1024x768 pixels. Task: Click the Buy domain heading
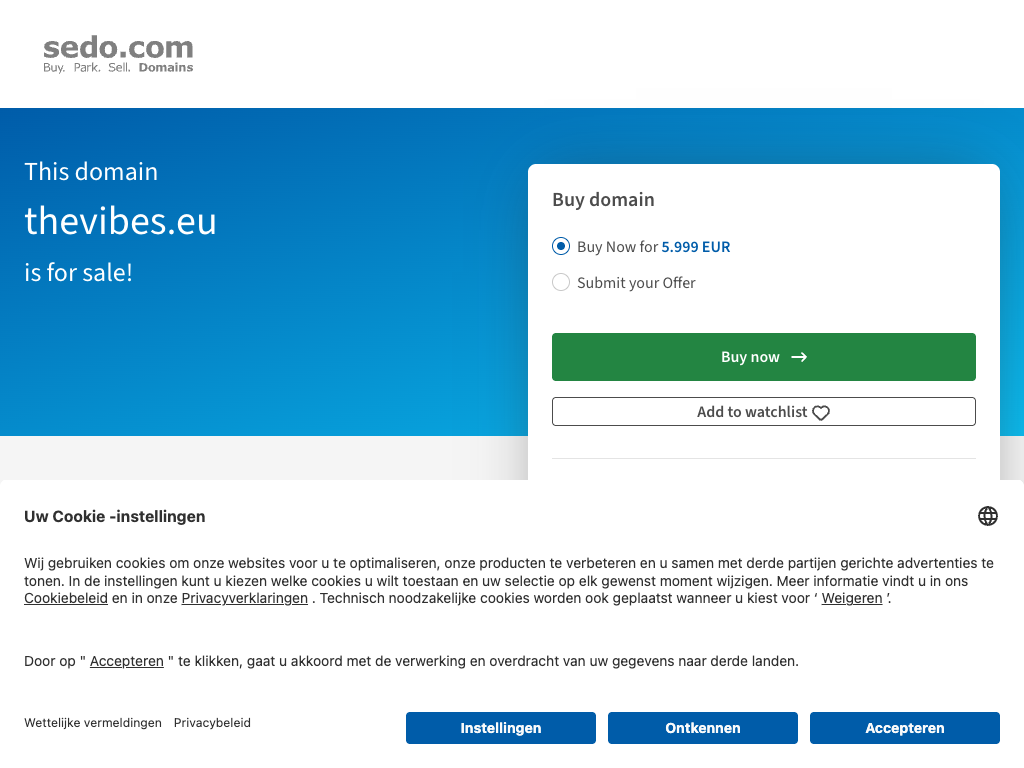click(x=603, y=200)
